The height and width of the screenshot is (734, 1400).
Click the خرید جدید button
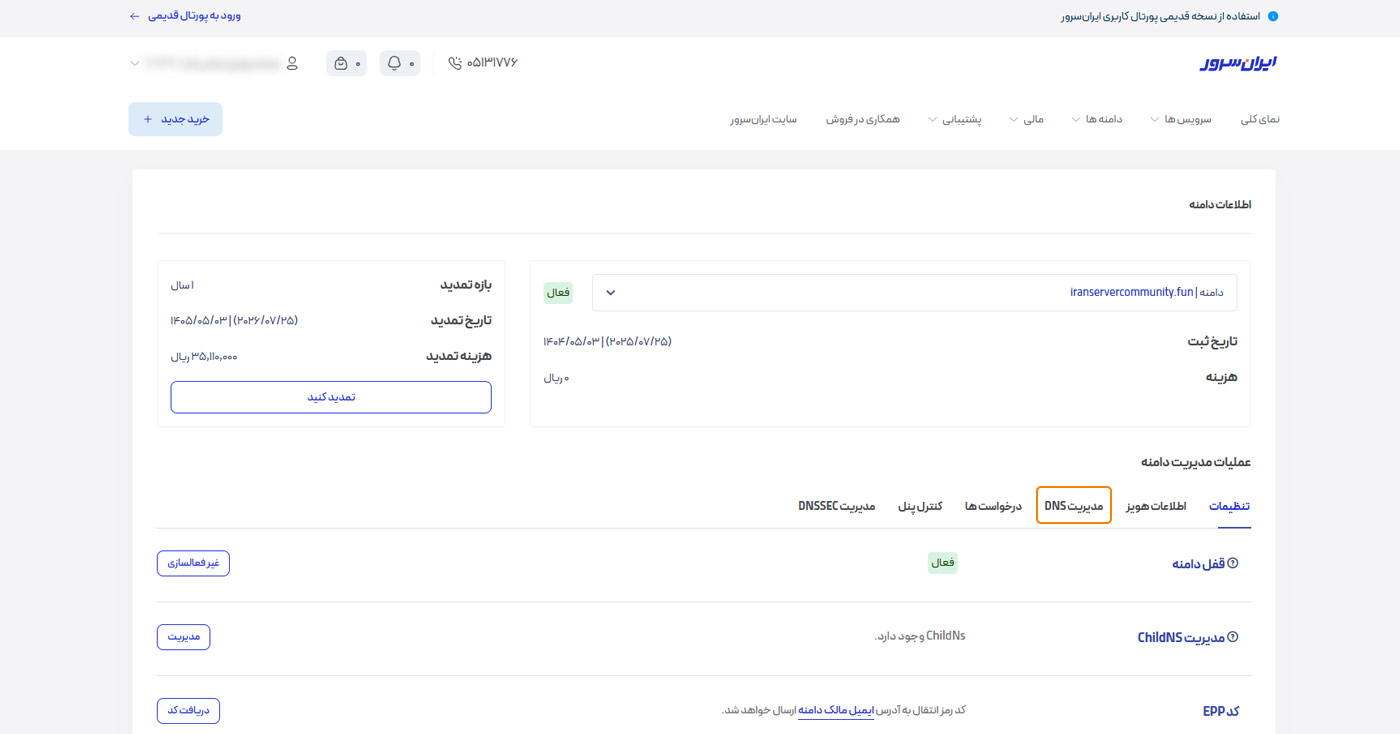point(176,119)
